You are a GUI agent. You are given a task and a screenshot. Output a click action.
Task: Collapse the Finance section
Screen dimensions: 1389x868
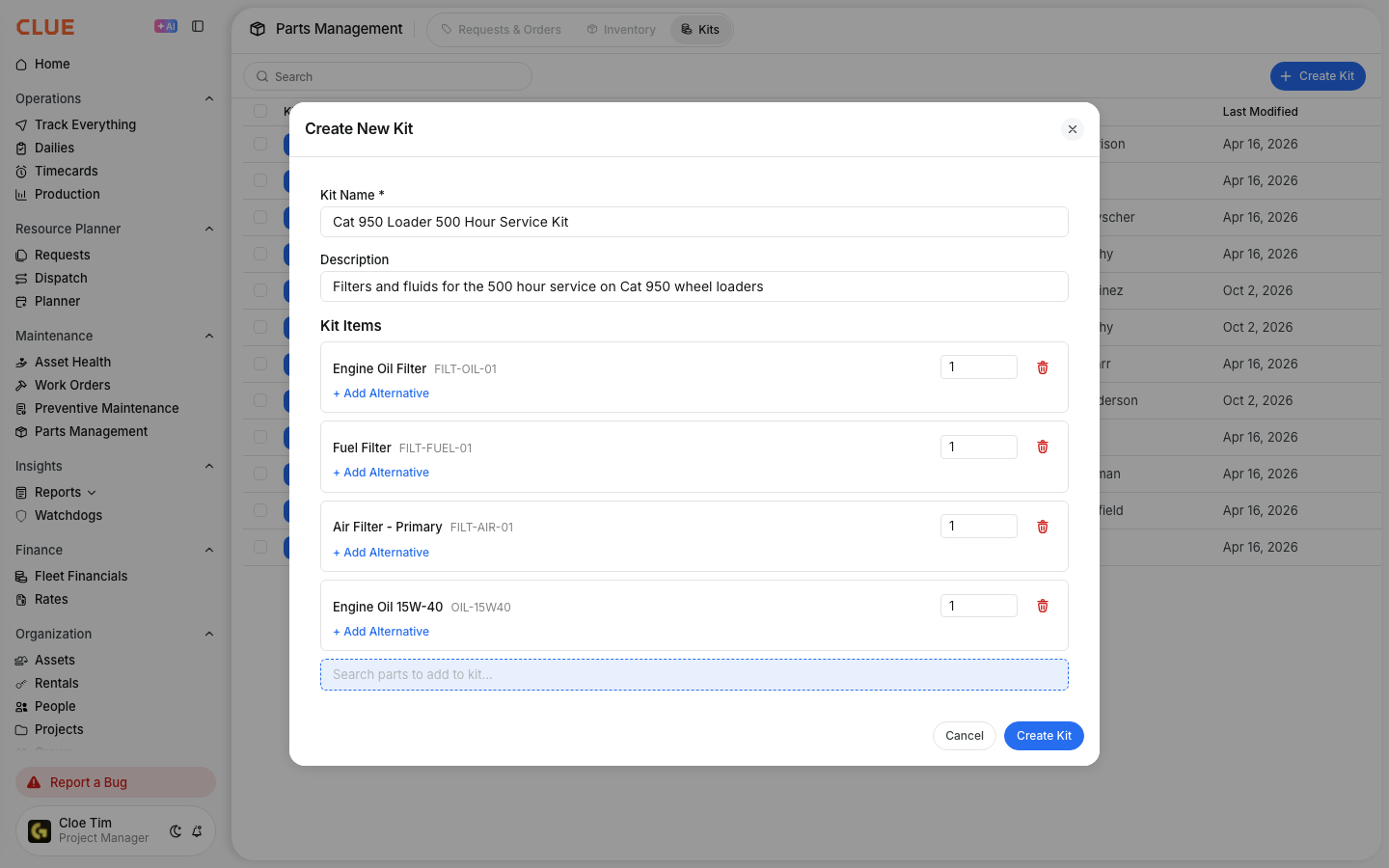(209, 550)
